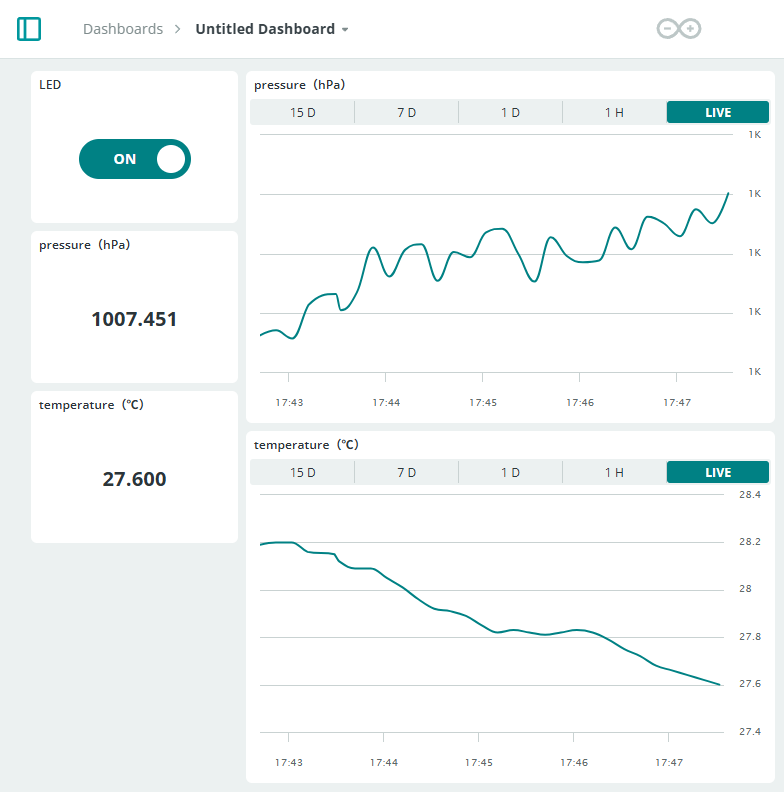Select 7 D range on temperature chart
This screenshot has height=792, width=784.
pos(406,472)
